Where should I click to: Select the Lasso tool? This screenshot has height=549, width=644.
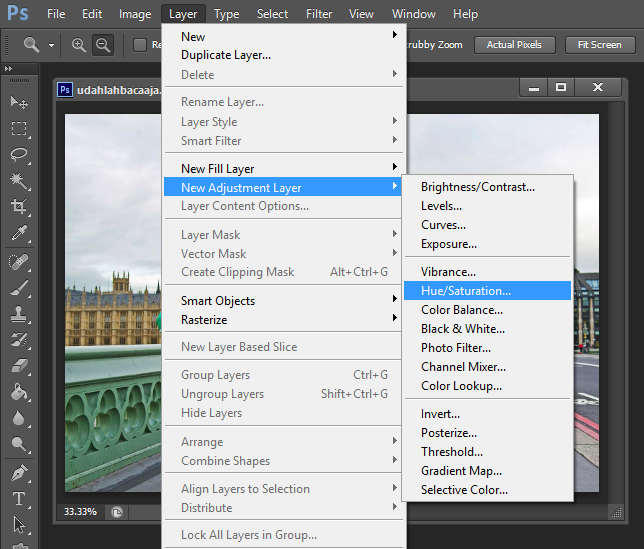19,155
